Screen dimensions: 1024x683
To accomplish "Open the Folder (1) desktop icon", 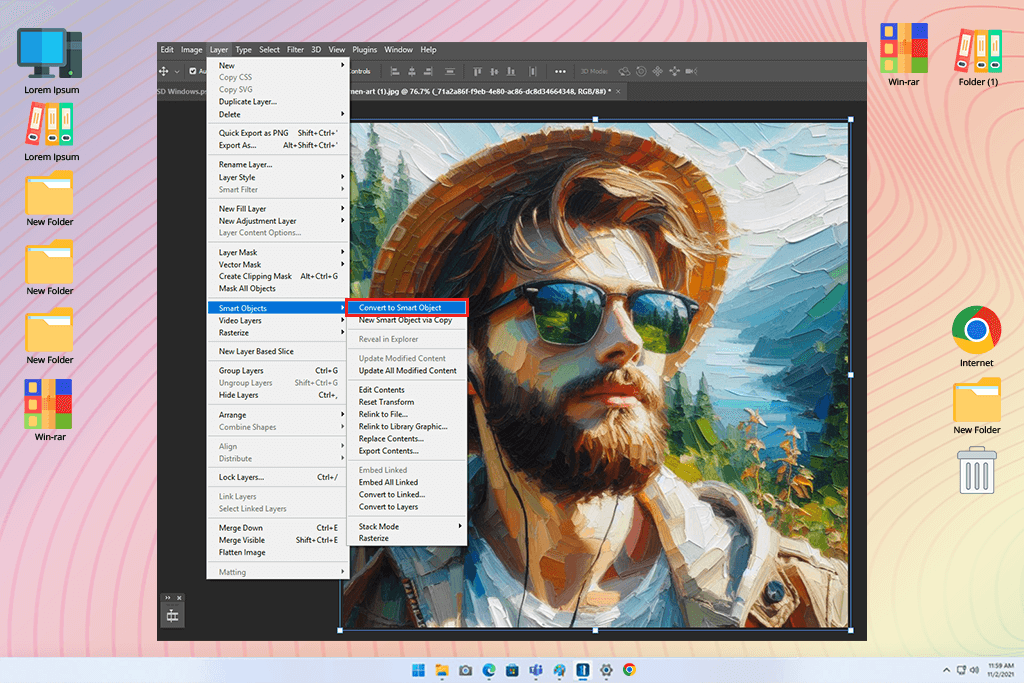I will 978,57.
